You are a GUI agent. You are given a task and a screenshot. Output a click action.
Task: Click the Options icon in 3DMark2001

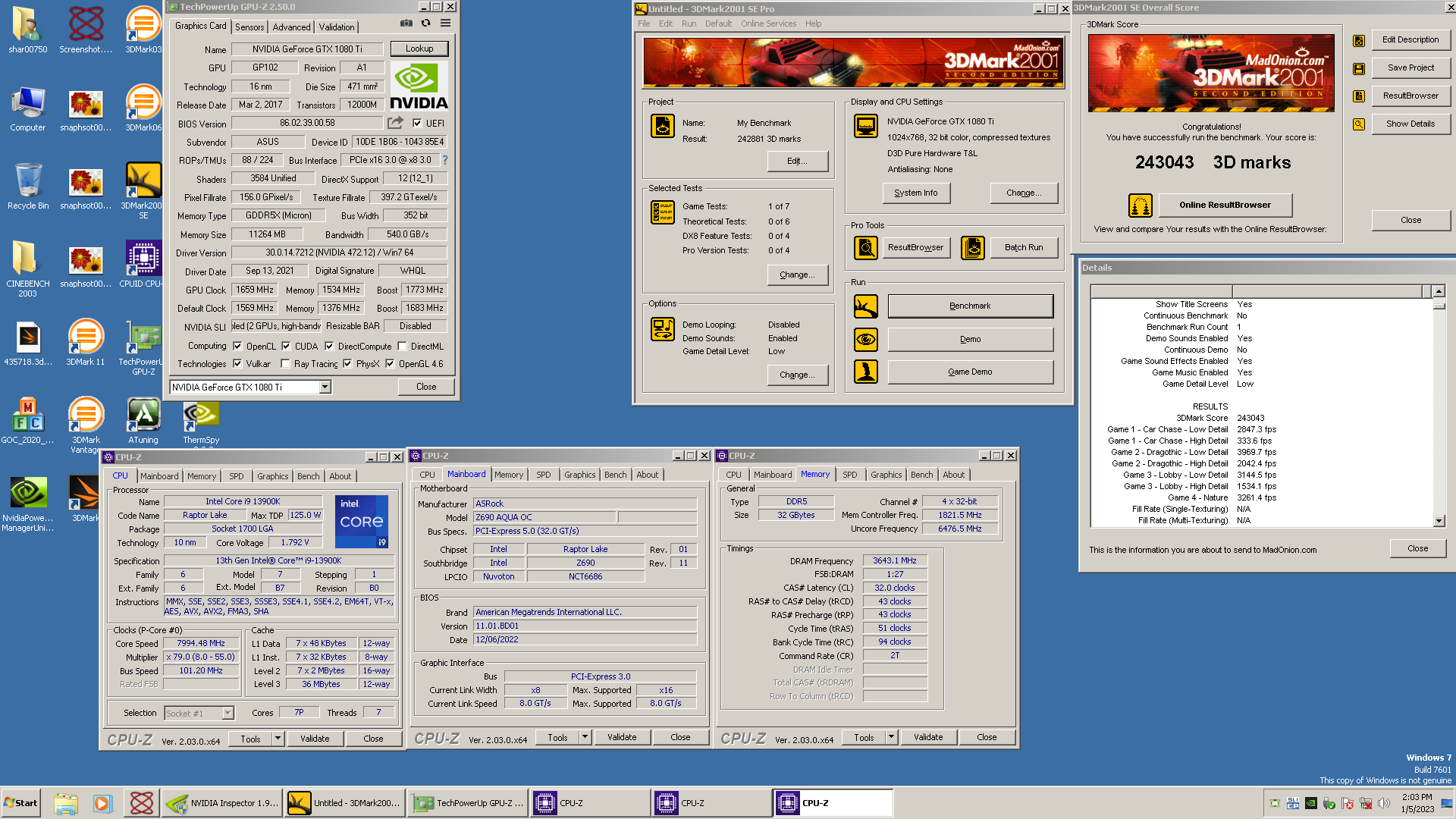[x=663, y=329]
